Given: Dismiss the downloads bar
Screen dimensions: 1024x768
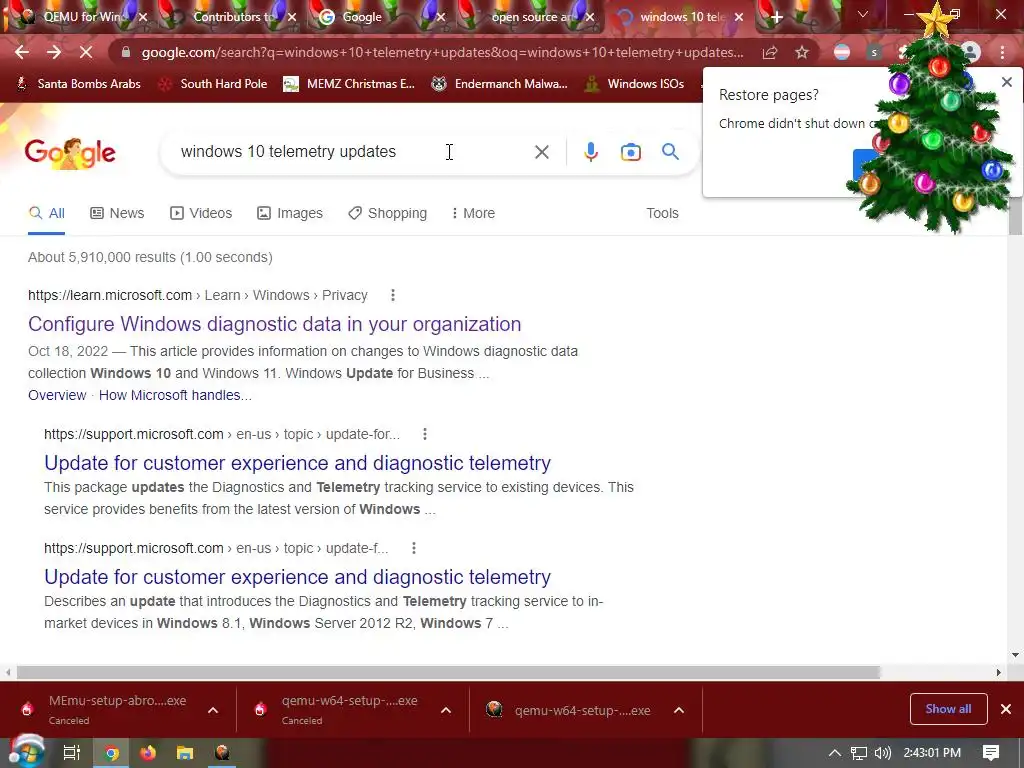Looking at the screenshot, I should point(1006,709).
